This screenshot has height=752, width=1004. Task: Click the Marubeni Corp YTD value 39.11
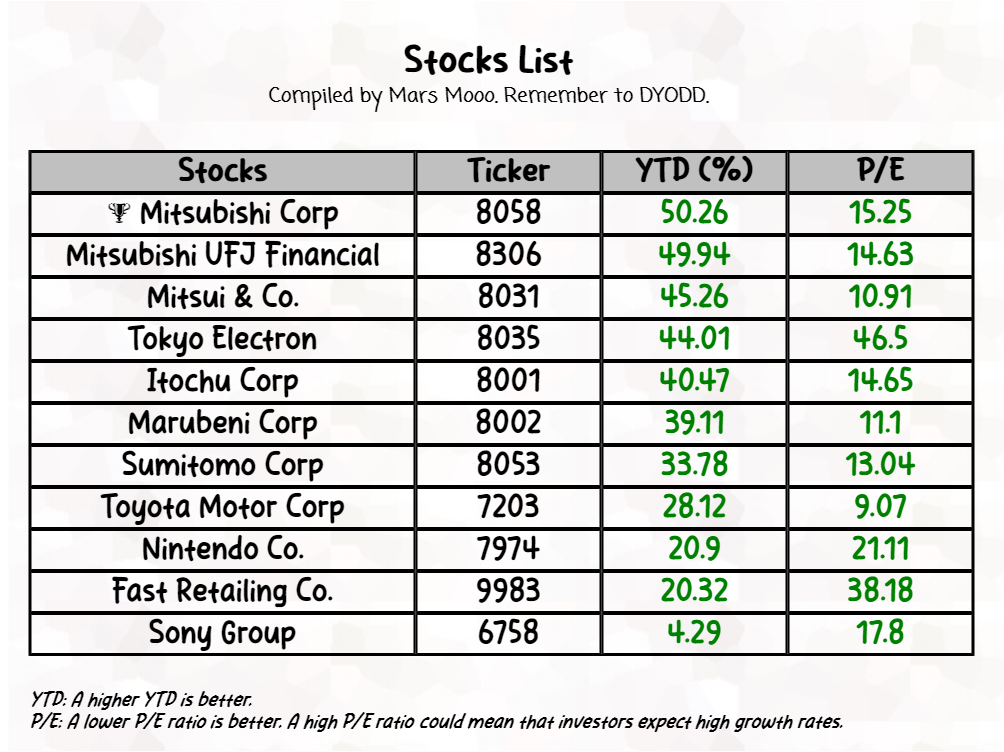tap(694, 423)
